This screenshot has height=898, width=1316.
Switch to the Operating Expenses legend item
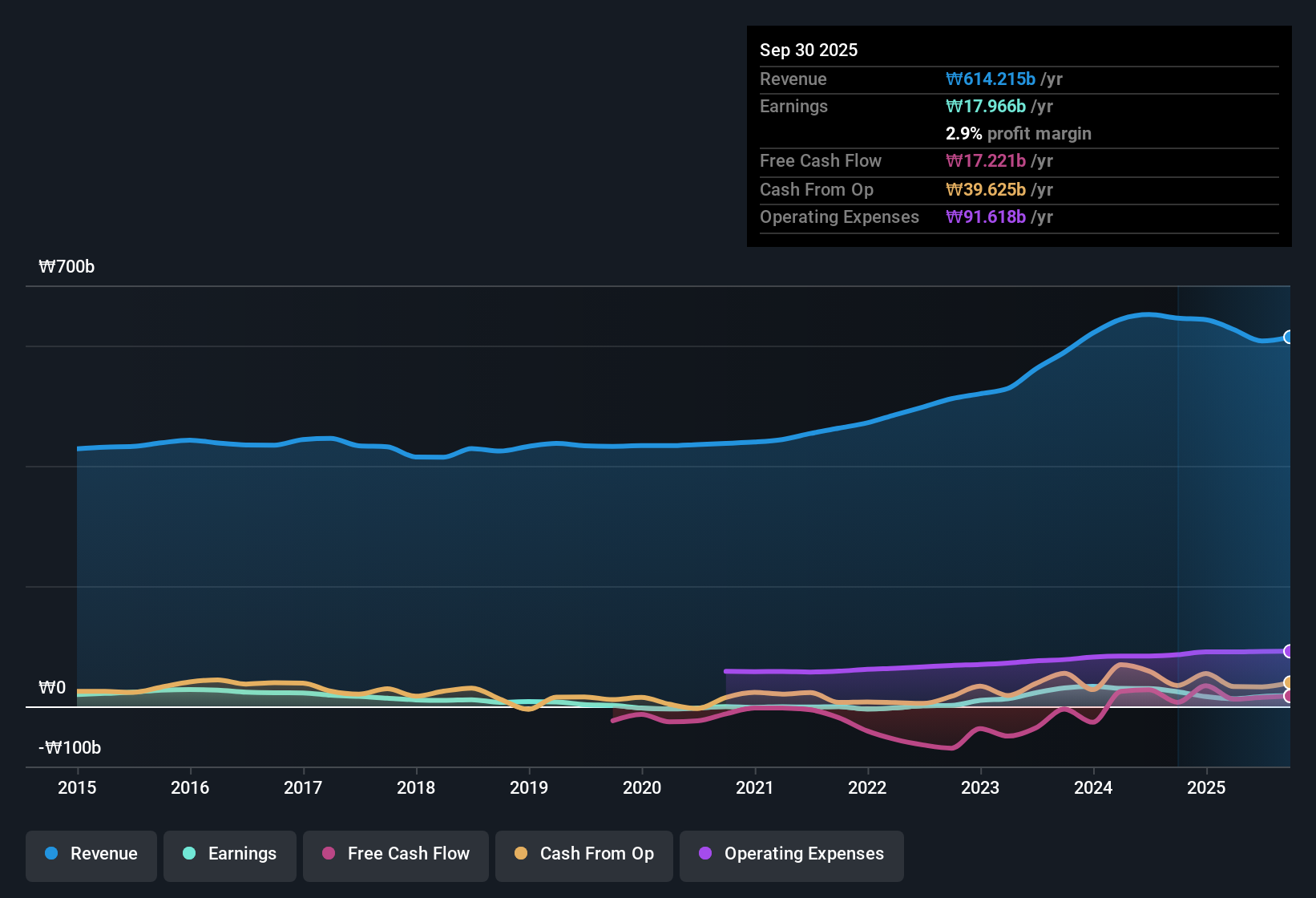791,854
